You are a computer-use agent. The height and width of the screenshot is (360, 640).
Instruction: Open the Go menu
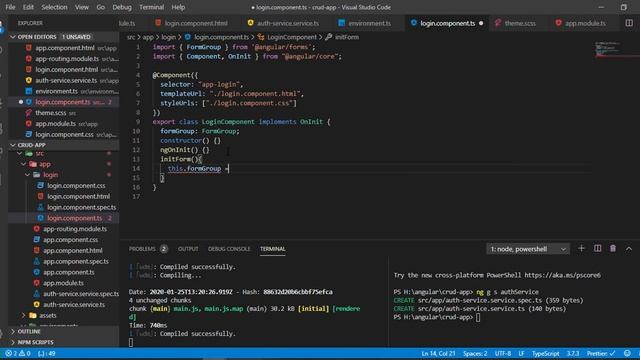pos(100,7)
